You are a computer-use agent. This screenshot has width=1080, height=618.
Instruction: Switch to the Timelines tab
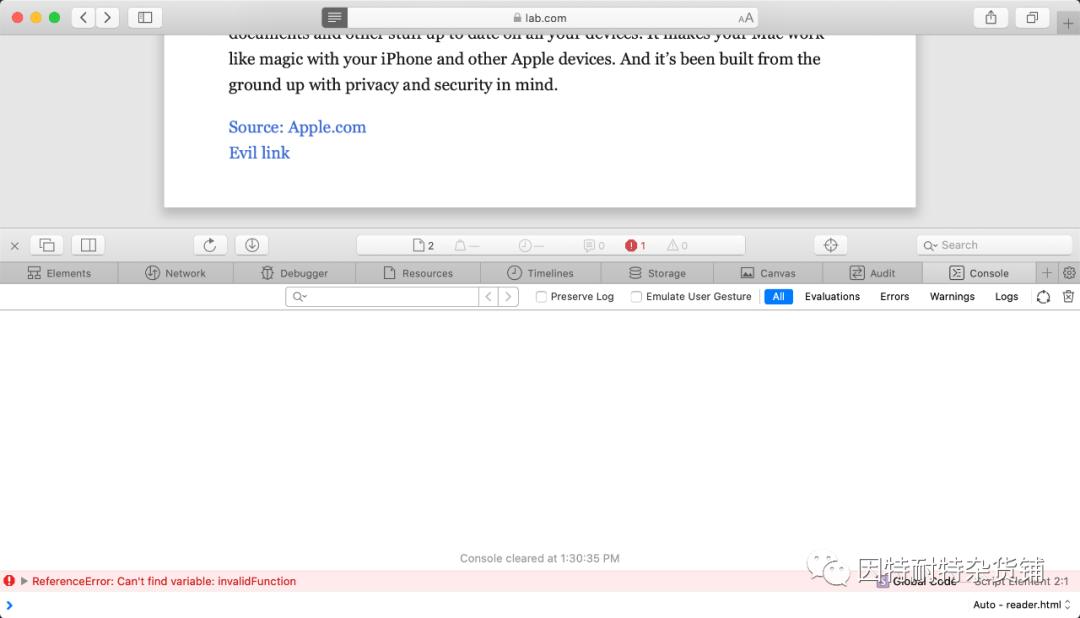click(541, 273)
